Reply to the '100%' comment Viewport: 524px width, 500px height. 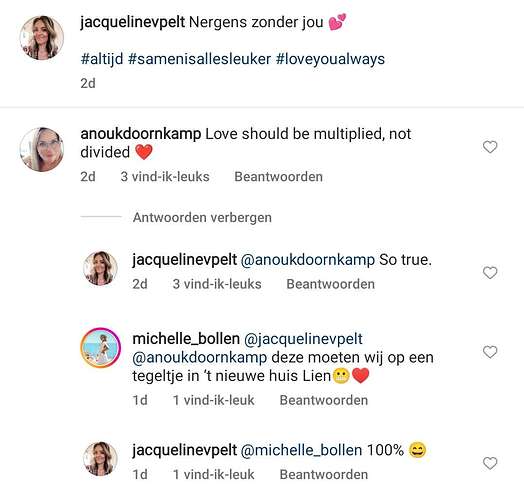coord(323,475)
